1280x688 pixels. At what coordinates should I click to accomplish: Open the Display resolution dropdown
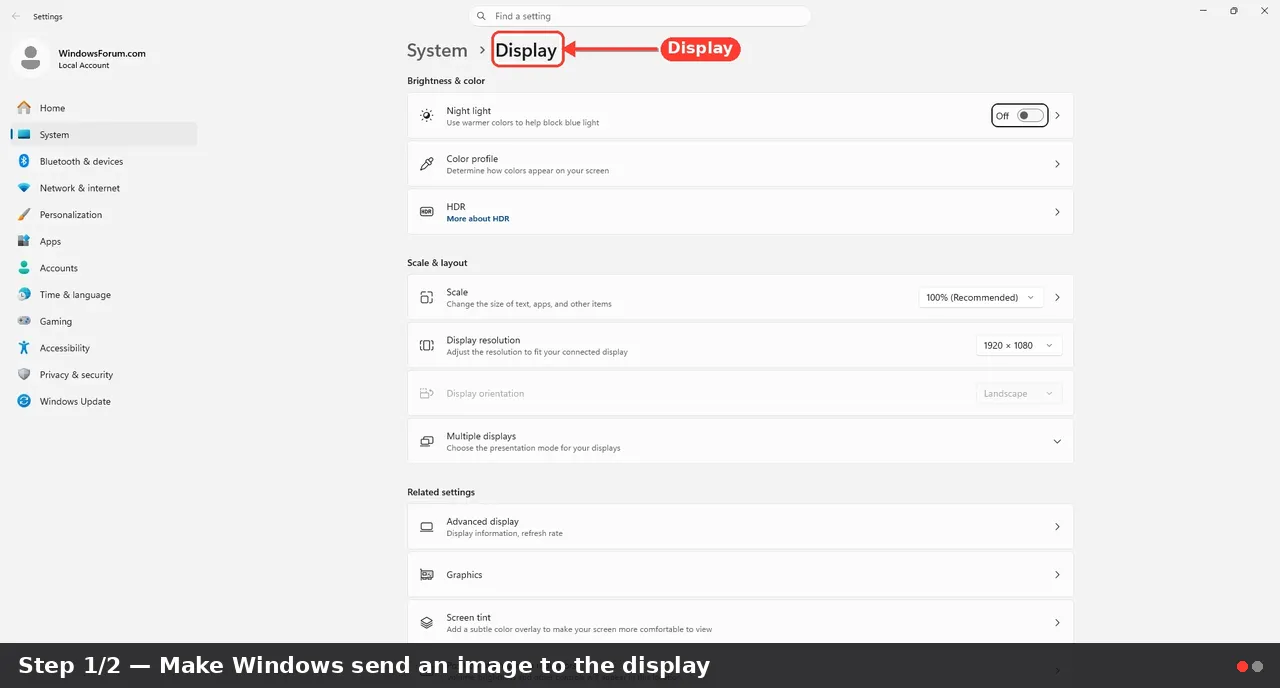(1019, 345)
